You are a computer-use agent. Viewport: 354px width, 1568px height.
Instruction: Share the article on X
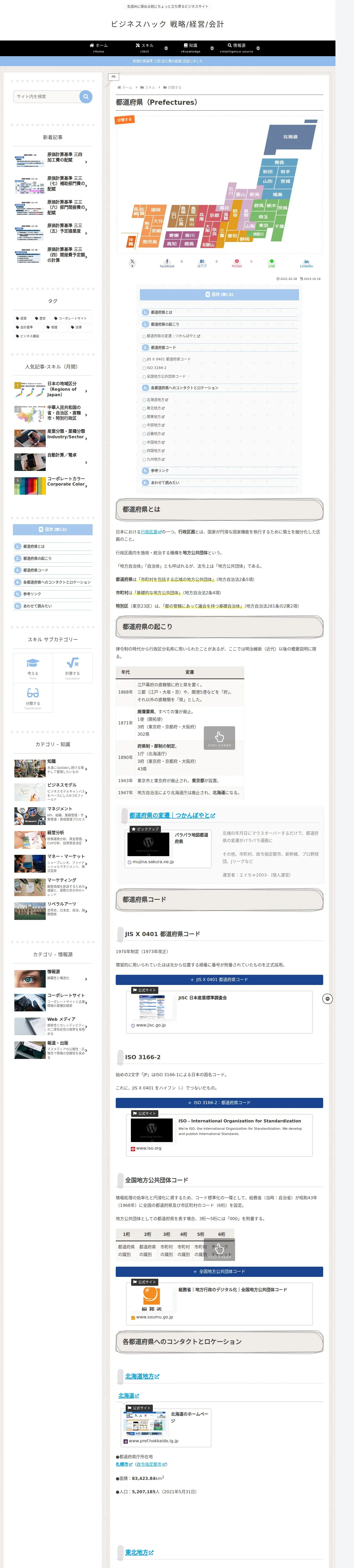[x=132, y=263]
